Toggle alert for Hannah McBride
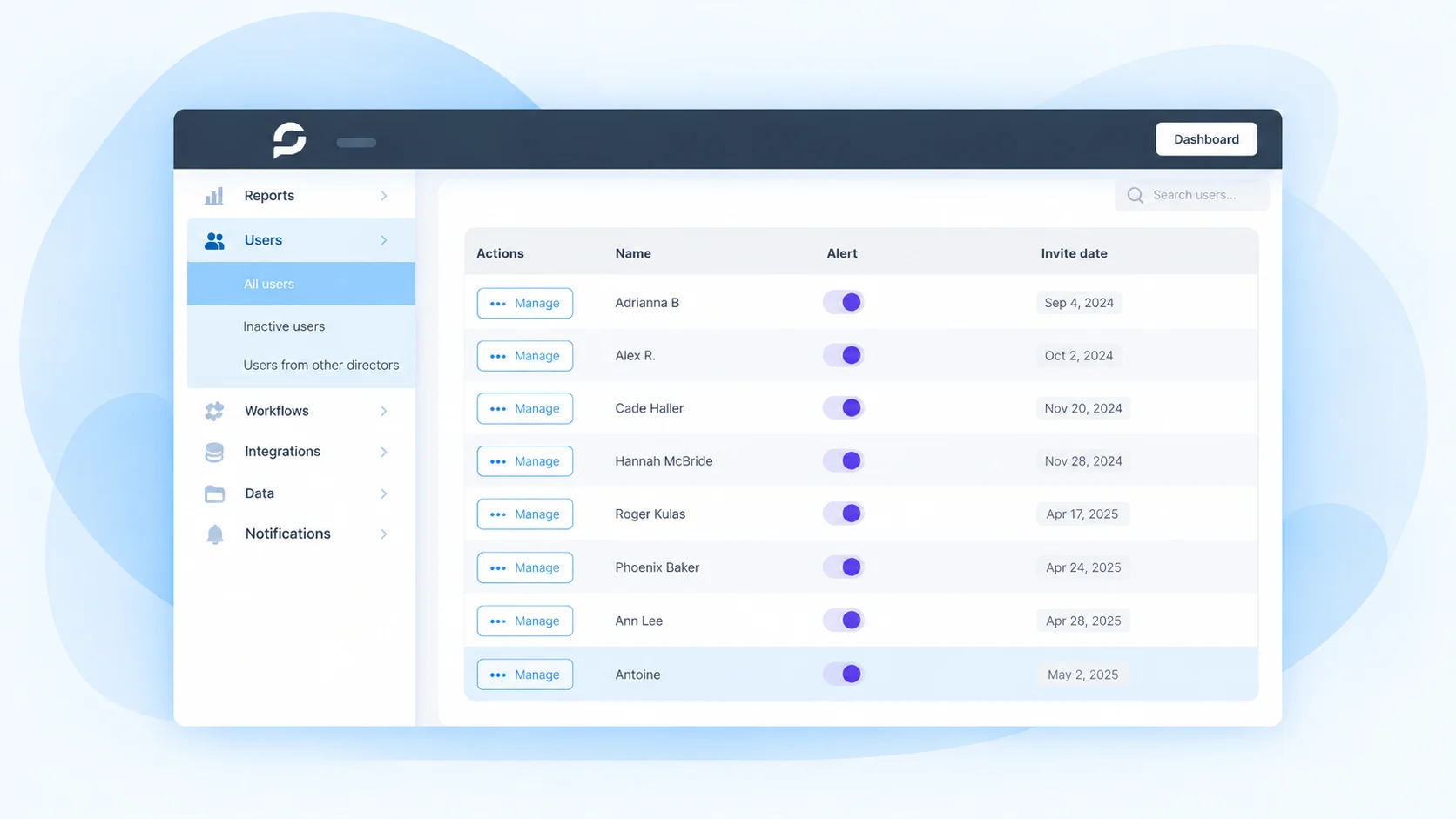The image size is (1456, 819). (843, 460)
